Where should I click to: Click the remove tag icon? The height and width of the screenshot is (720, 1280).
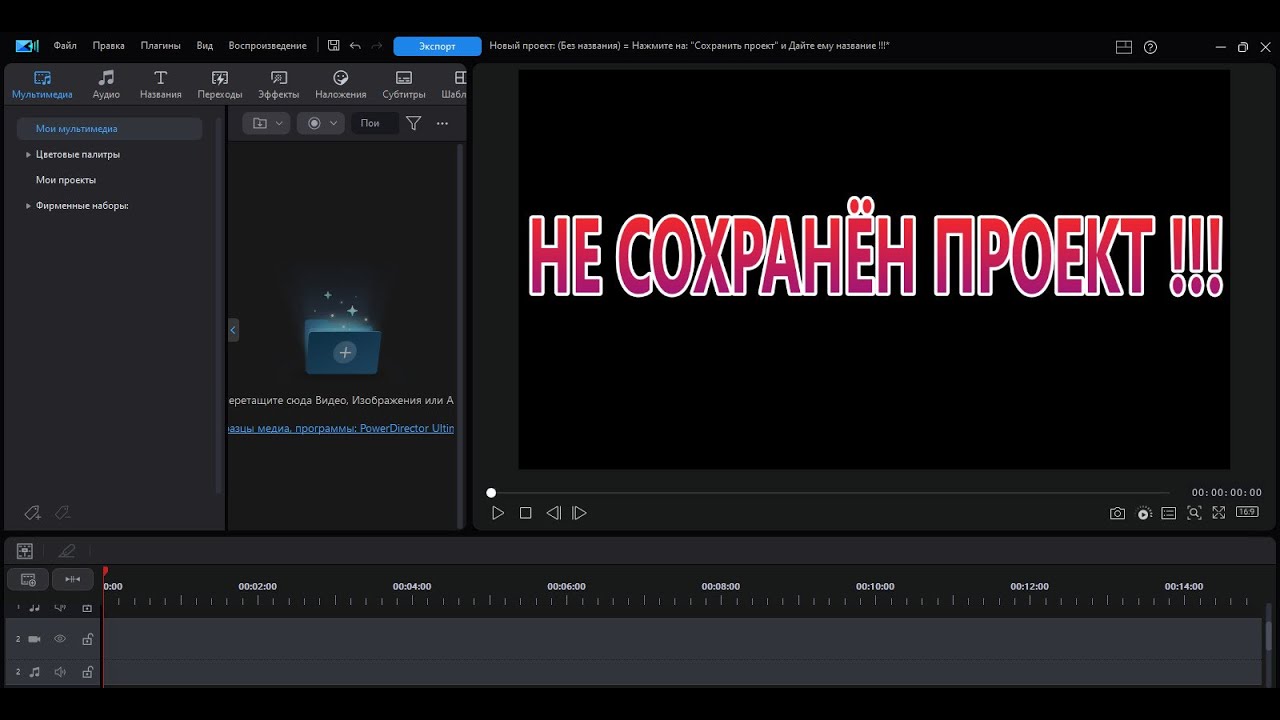pos(62,513)
